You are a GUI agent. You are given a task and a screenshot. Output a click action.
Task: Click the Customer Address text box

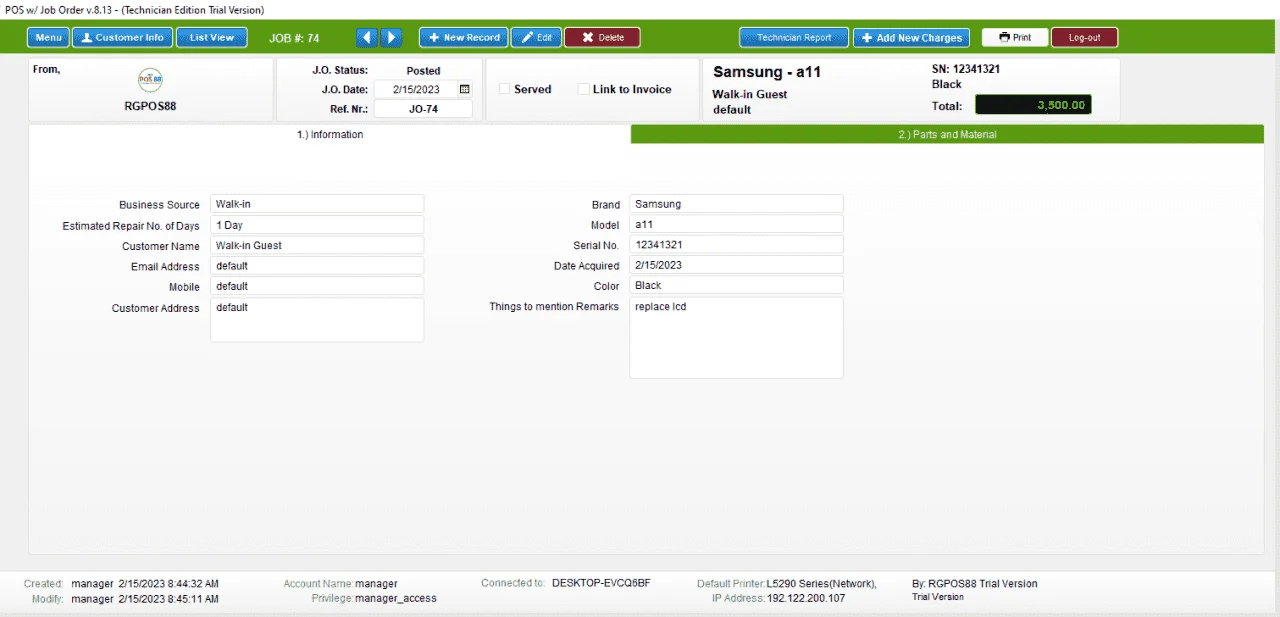coord(317,320)
